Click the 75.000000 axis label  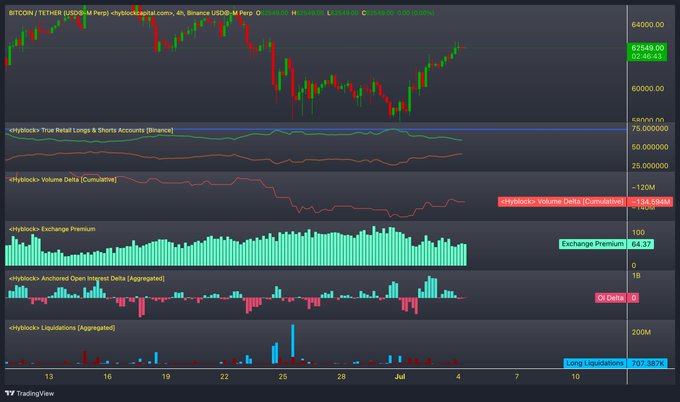650,129
